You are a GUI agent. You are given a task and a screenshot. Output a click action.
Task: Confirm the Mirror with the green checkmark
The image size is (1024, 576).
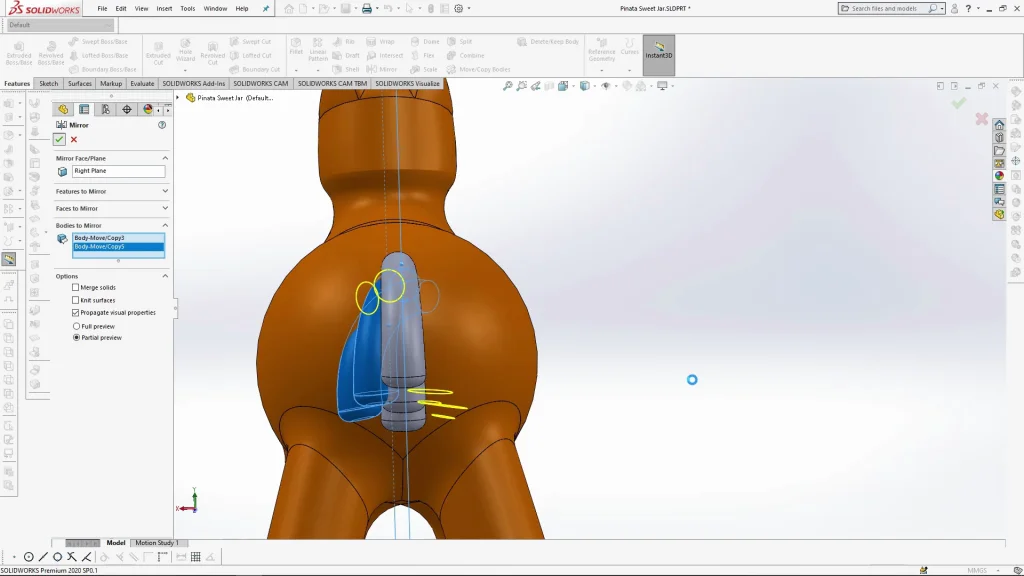point(60,140)
